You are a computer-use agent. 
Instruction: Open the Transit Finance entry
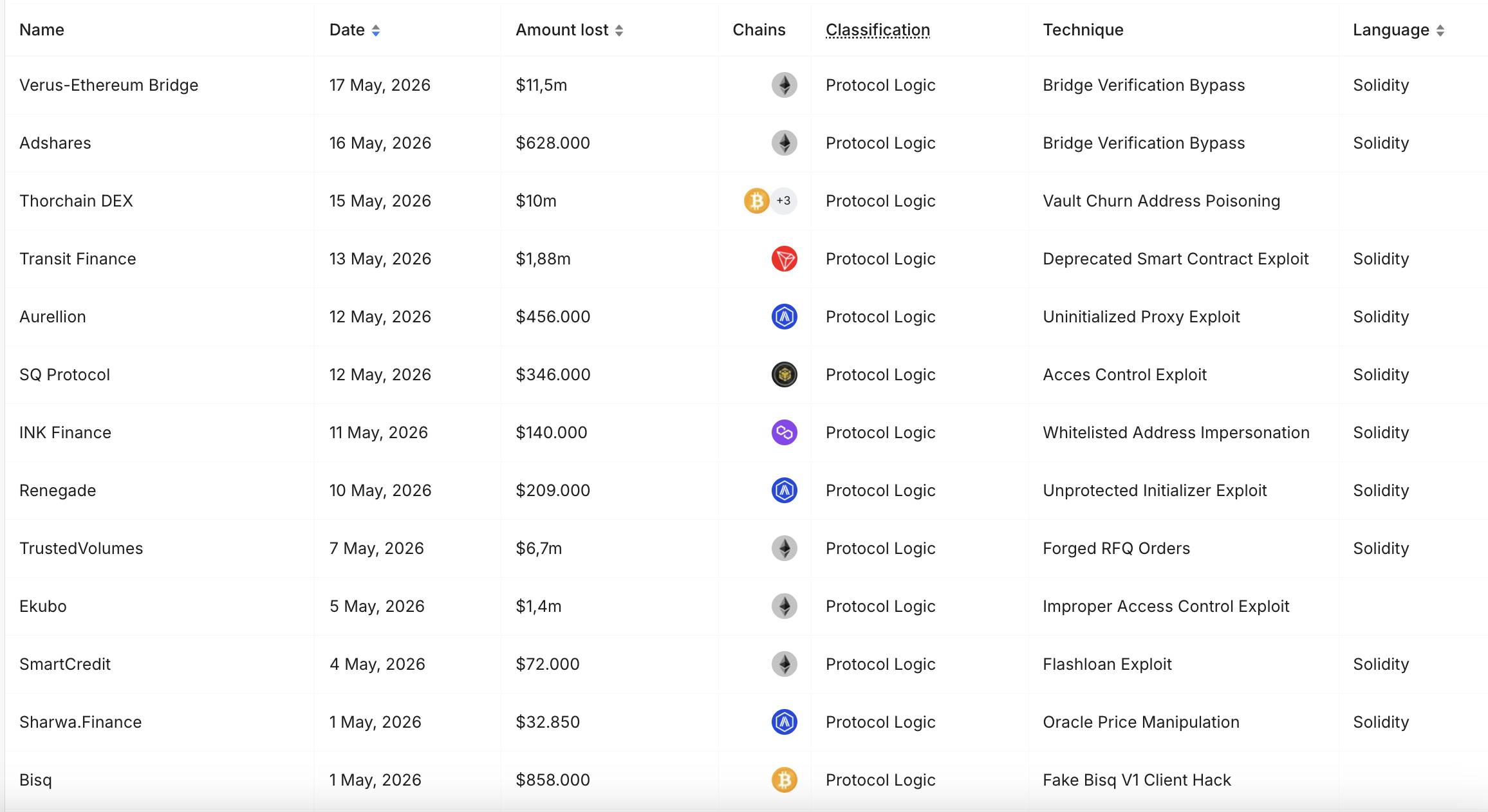coord(78,259)
